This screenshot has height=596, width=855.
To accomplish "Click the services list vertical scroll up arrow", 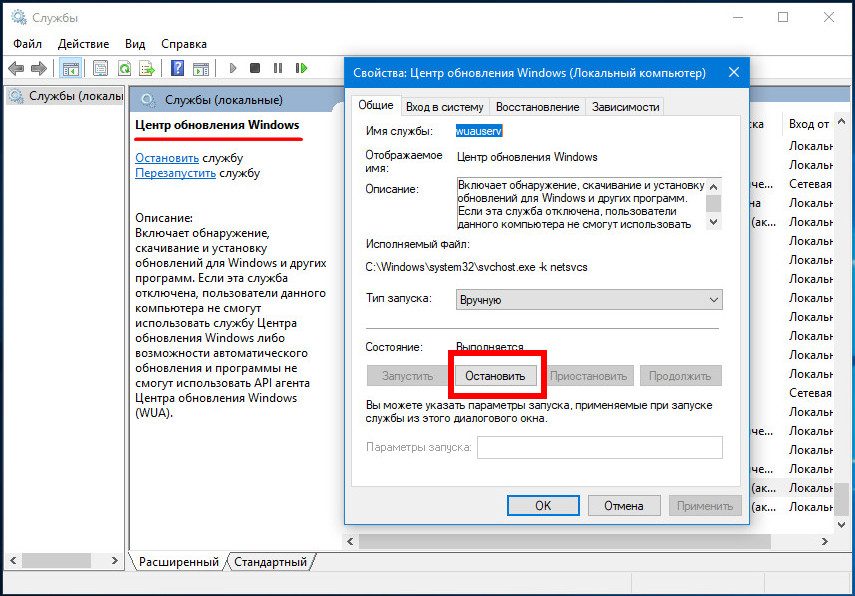I will tap(841, 122).
